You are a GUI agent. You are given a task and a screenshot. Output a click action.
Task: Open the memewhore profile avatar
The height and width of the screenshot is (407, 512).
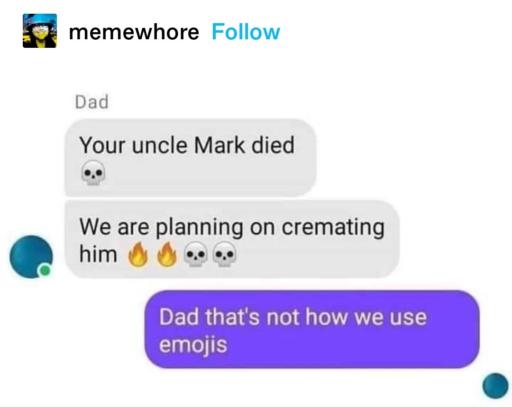coord(40,31)
